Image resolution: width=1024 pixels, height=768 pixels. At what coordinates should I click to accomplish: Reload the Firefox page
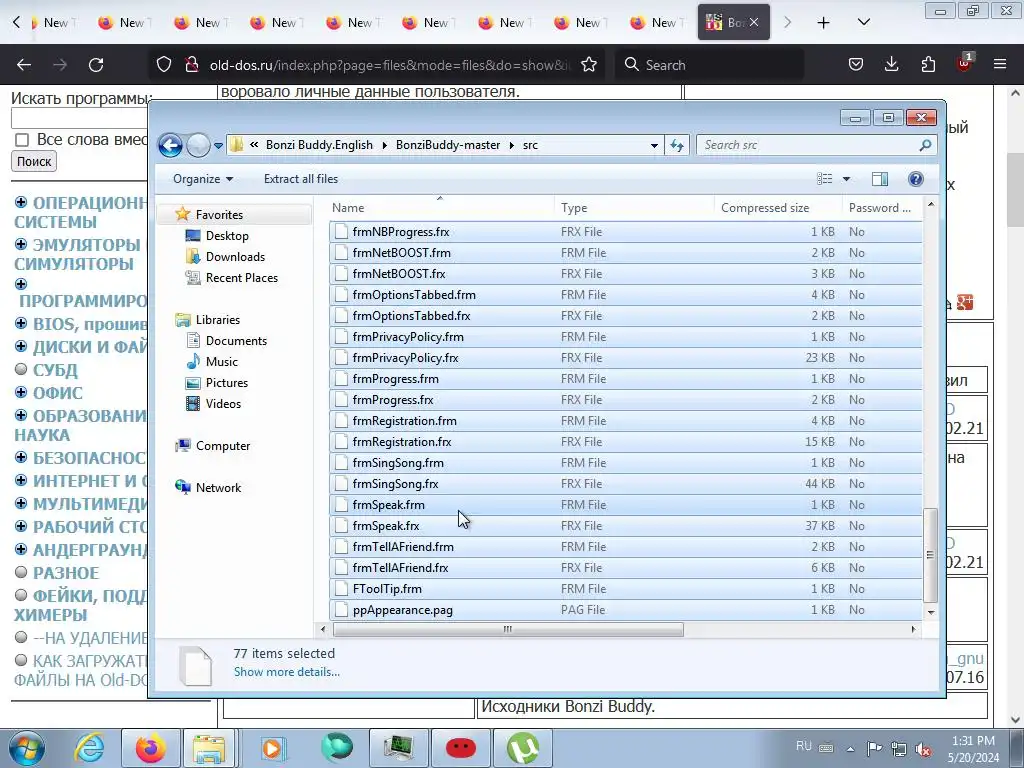(x=96, y=65)
